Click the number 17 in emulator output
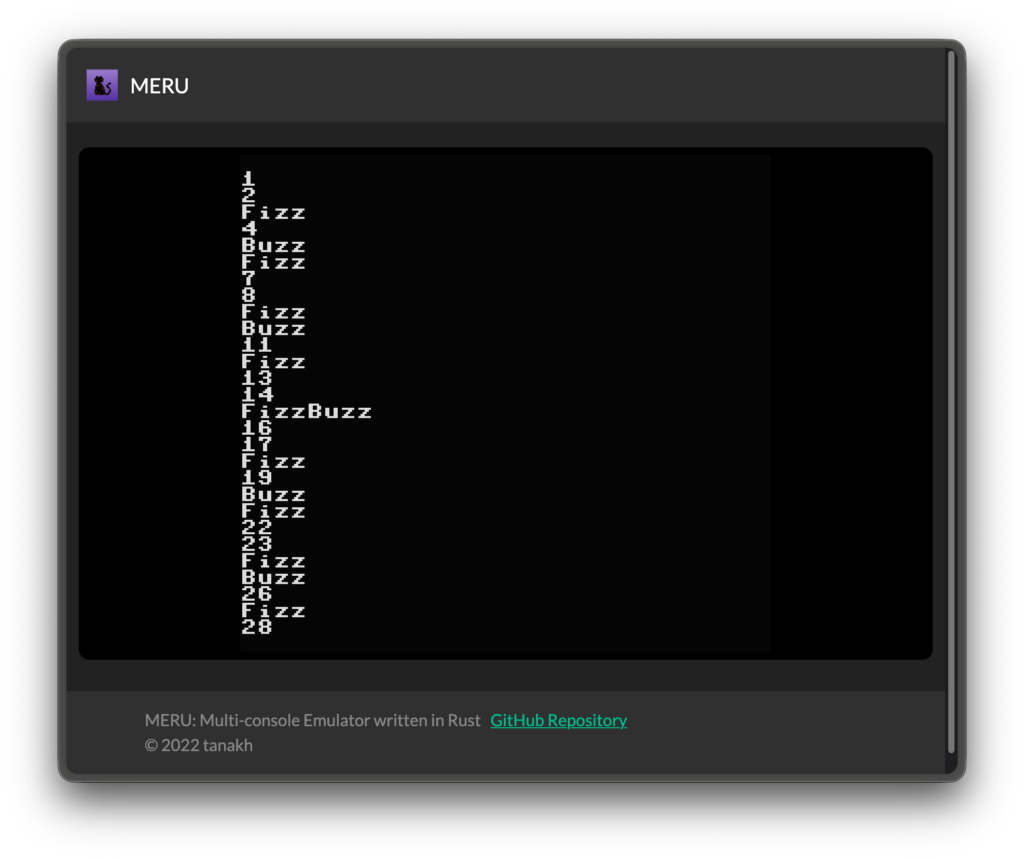 257,444
